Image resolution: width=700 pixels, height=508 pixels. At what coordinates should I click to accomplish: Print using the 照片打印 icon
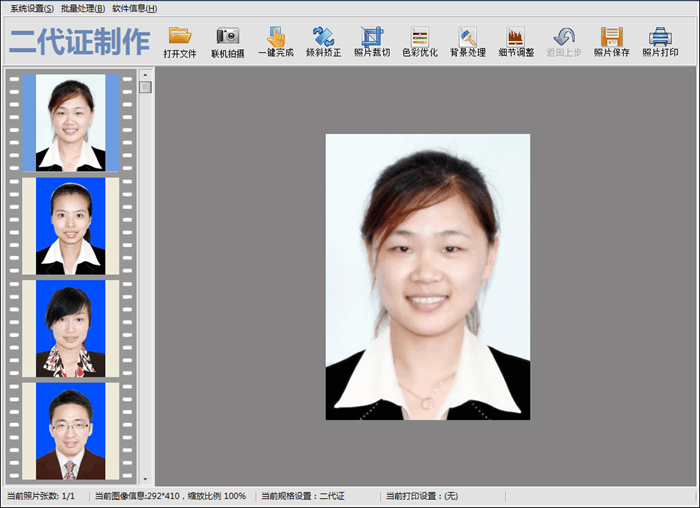coord(660,38)
